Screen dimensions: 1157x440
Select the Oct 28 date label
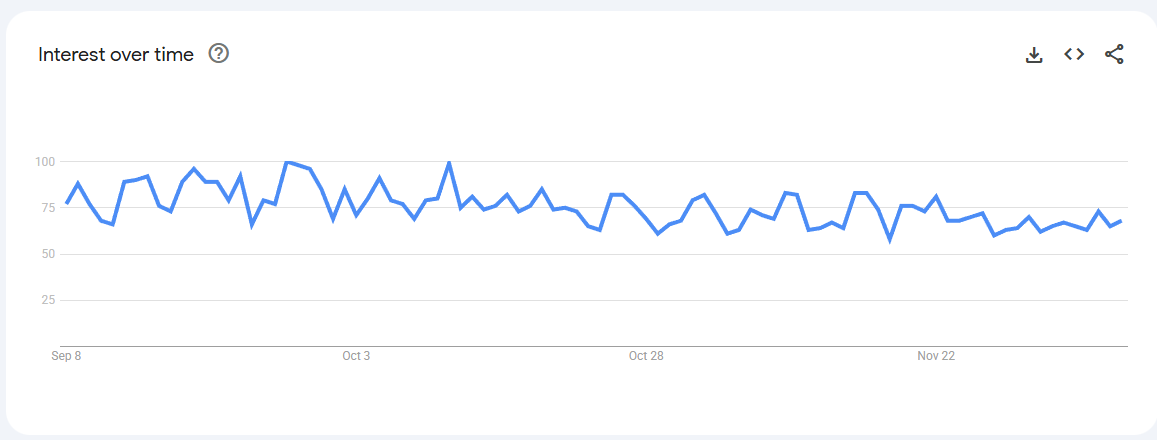[646, 356]
